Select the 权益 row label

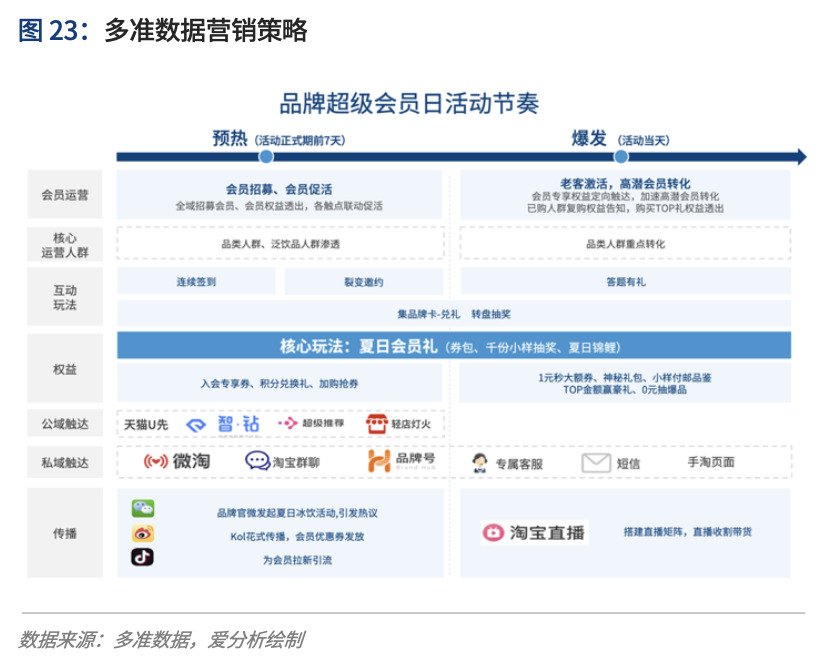point(65,370)
